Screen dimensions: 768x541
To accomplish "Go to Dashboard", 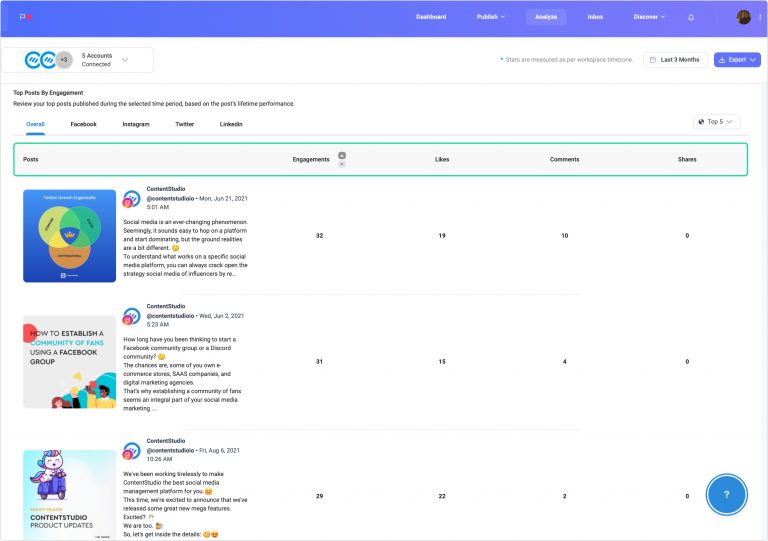I will pos(431,17).
